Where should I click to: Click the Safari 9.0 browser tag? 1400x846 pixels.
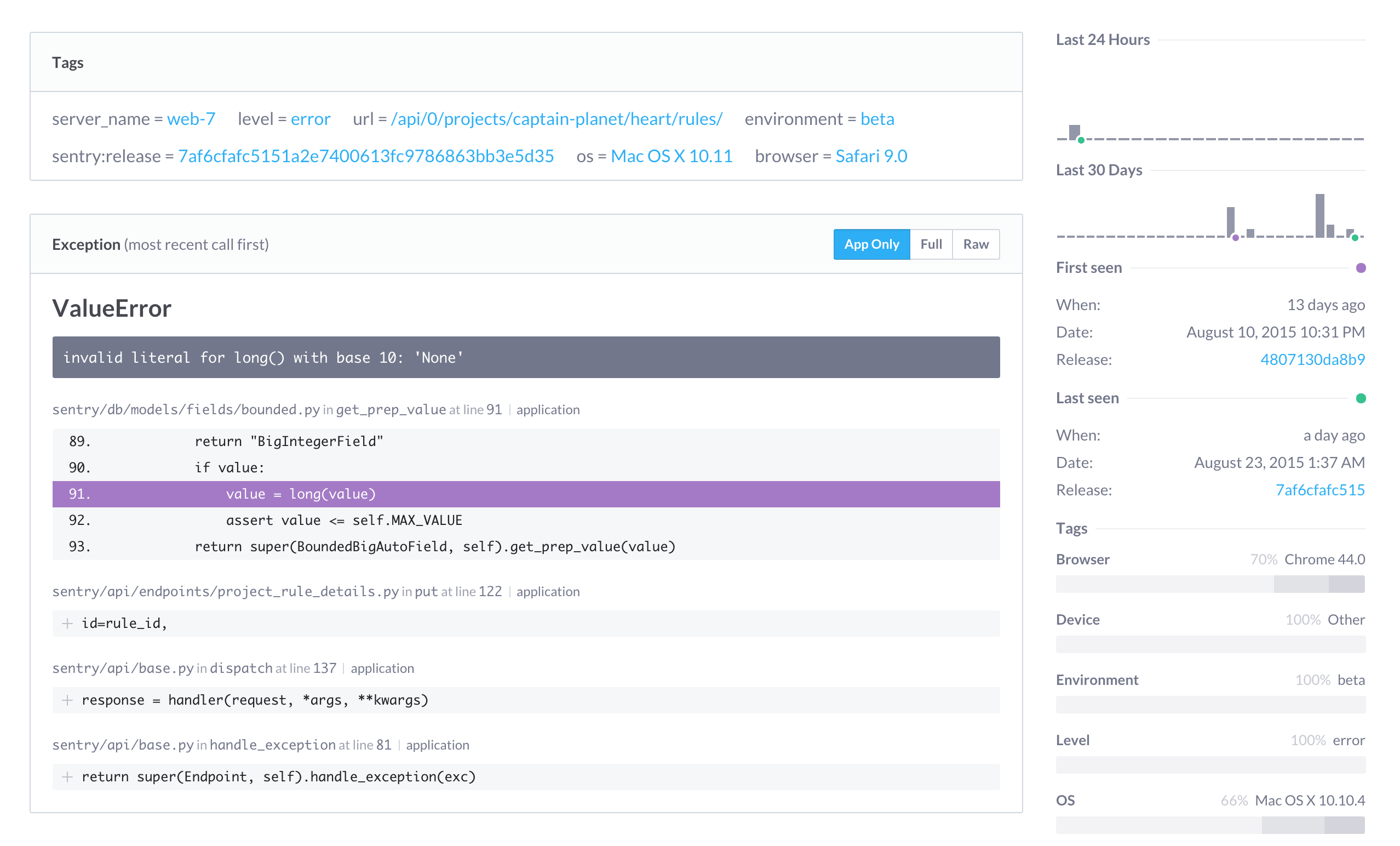[871, 156]
